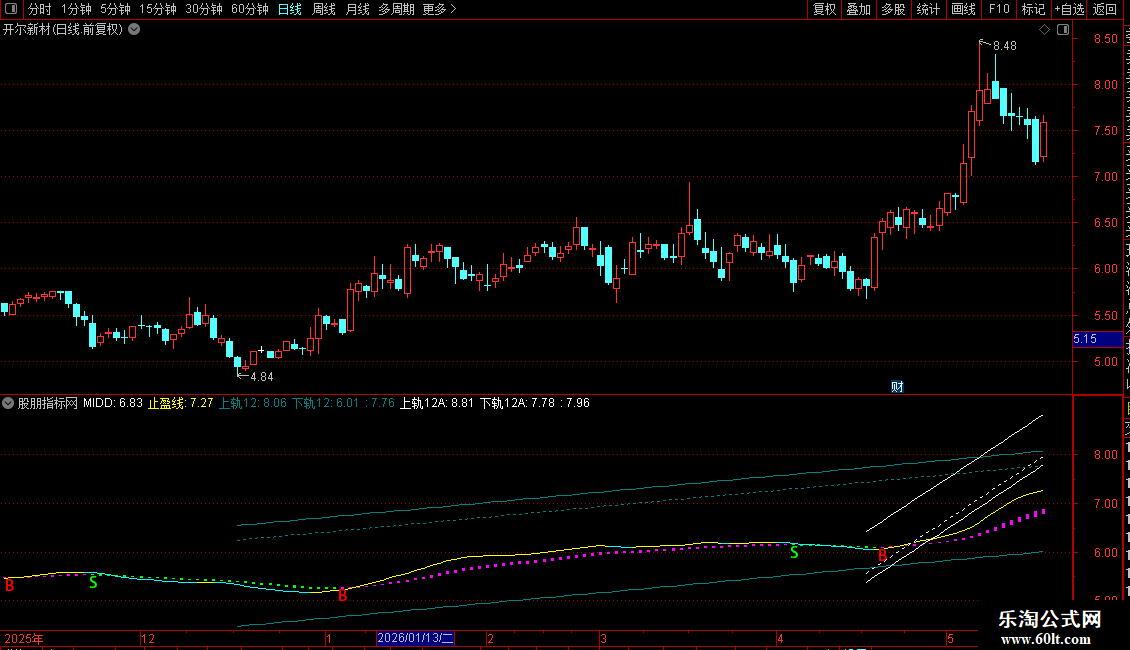1130x650 pixels.
Task: Click the 8.48 high price label
Action: click(1005, 46)
